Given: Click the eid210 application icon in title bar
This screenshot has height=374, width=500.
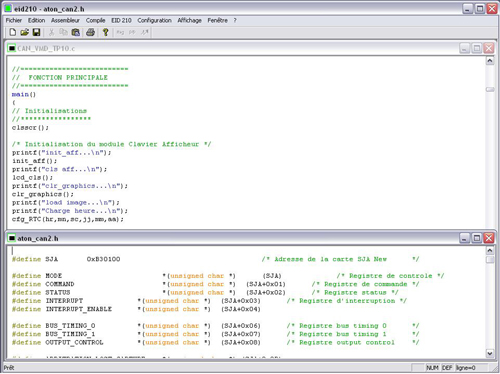Looking at the screenshot, I should coord(8,8).
